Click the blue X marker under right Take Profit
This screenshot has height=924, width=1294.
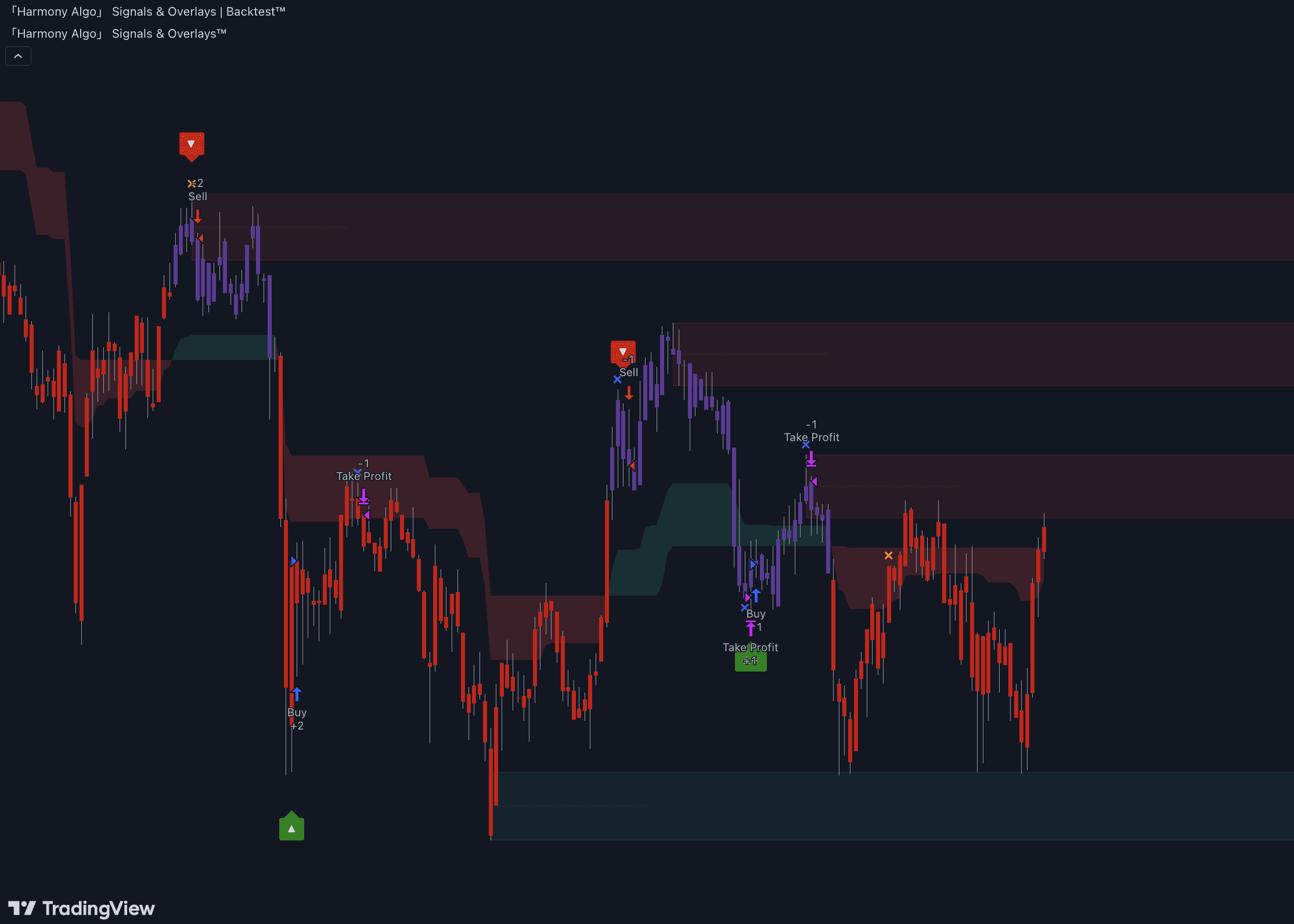point(806,445)
